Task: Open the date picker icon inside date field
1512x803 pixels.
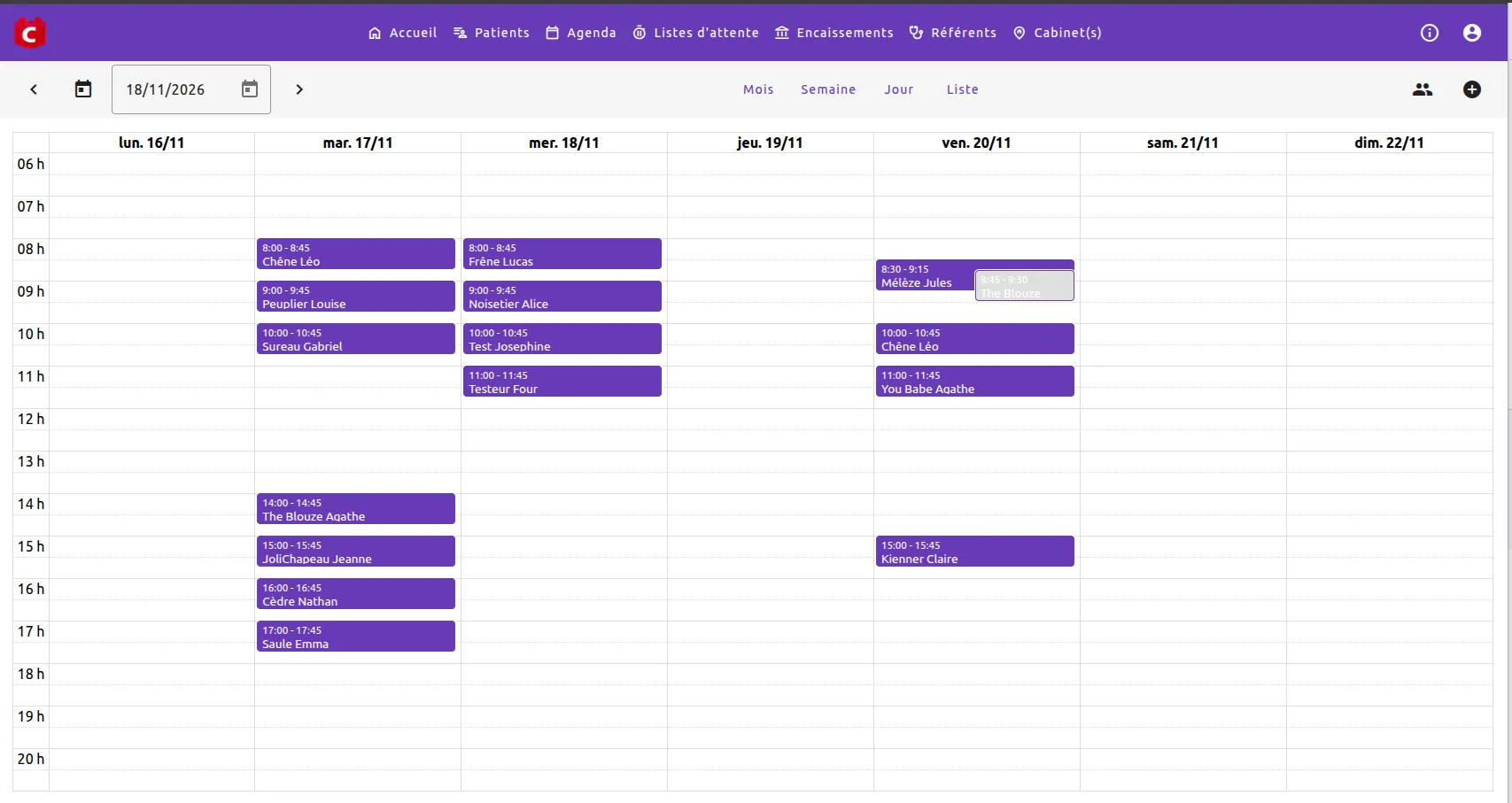Action: [250, 89]
